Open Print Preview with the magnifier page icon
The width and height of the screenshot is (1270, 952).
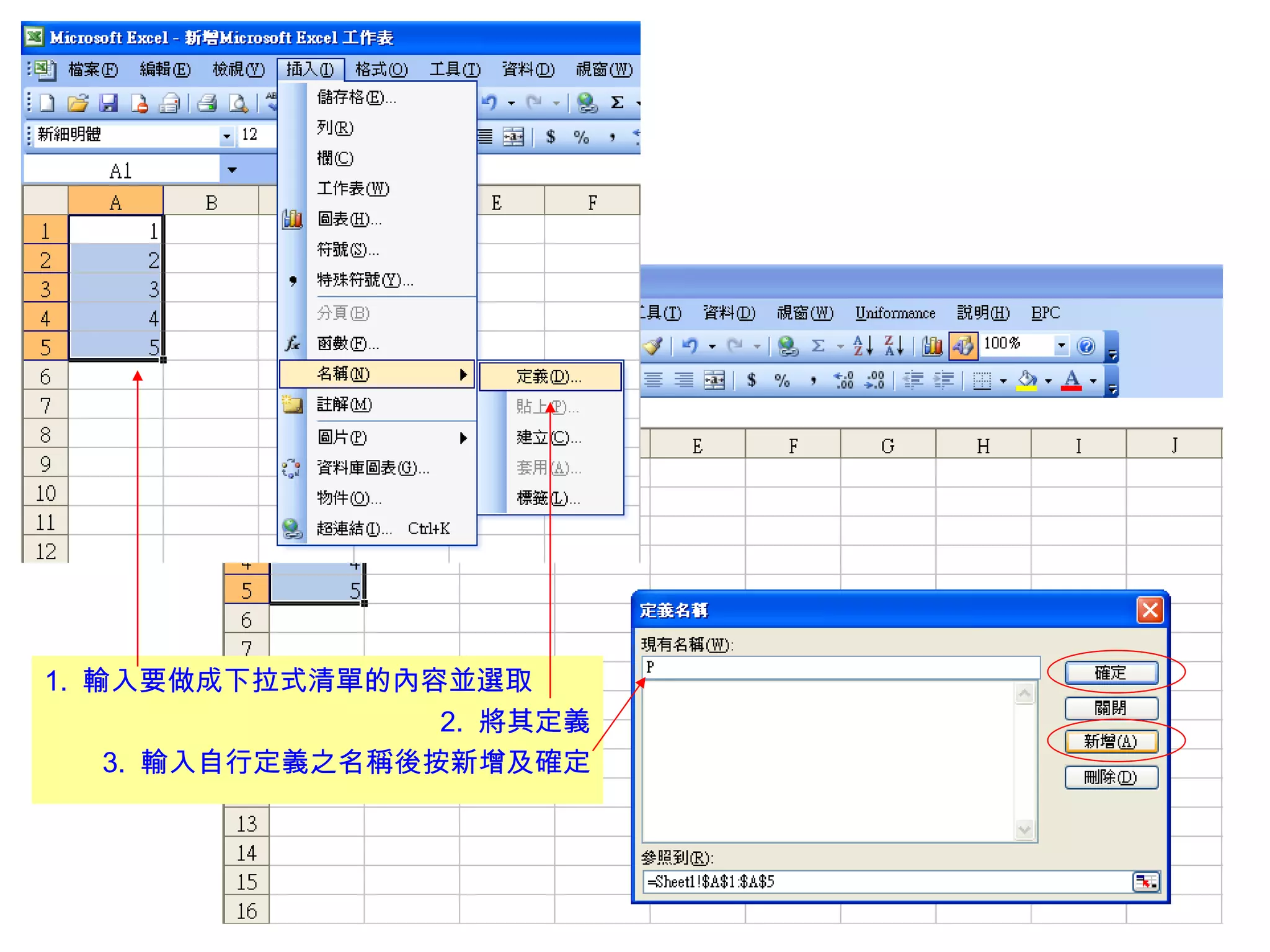(238, 103)
